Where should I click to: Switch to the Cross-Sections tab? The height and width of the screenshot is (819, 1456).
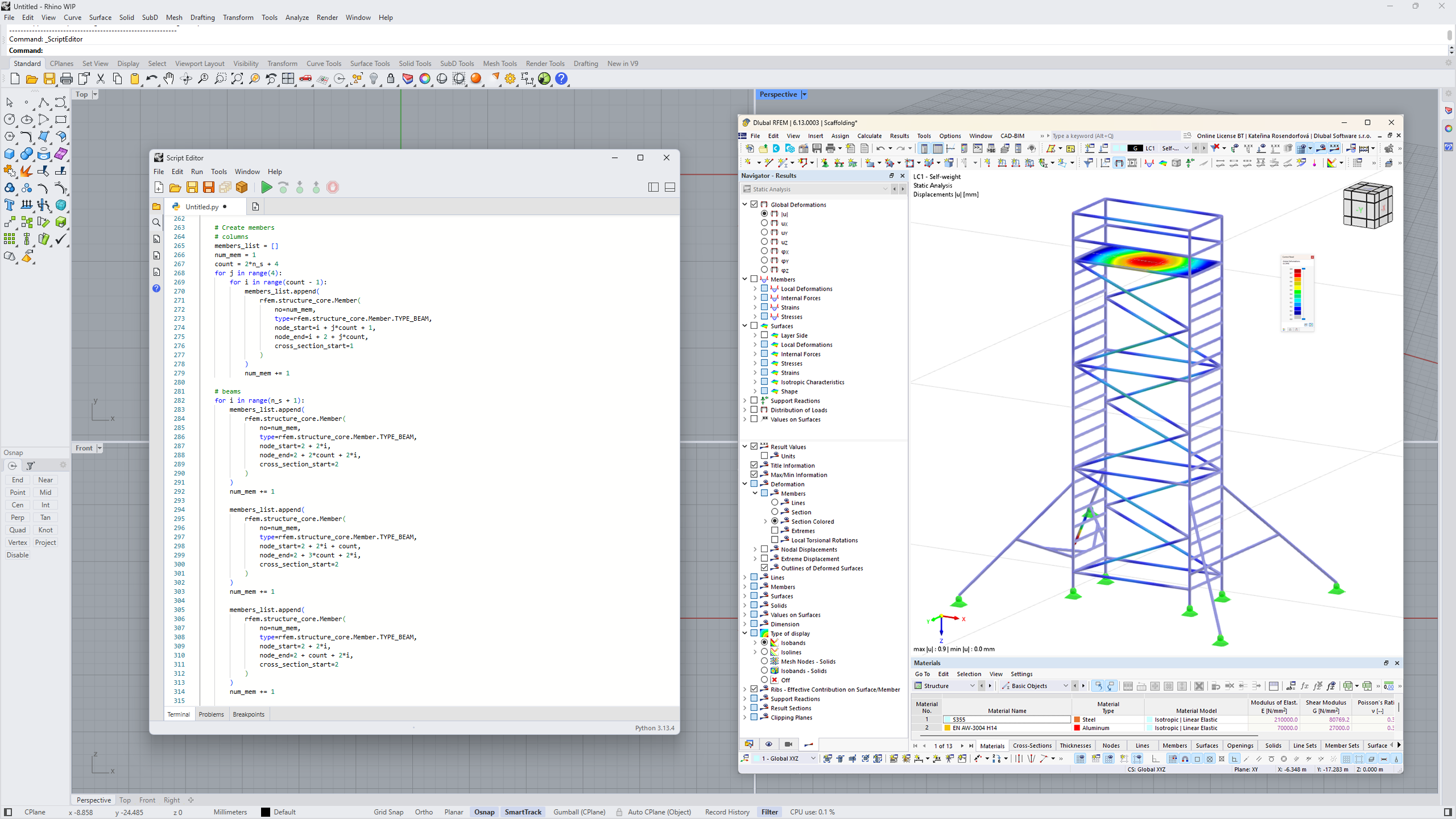1032,745
